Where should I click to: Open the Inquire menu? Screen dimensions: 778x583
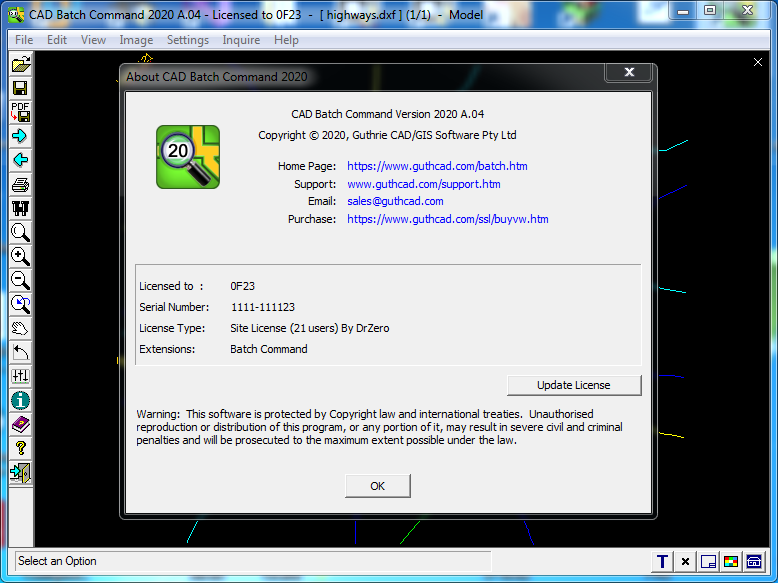point(241,40)
